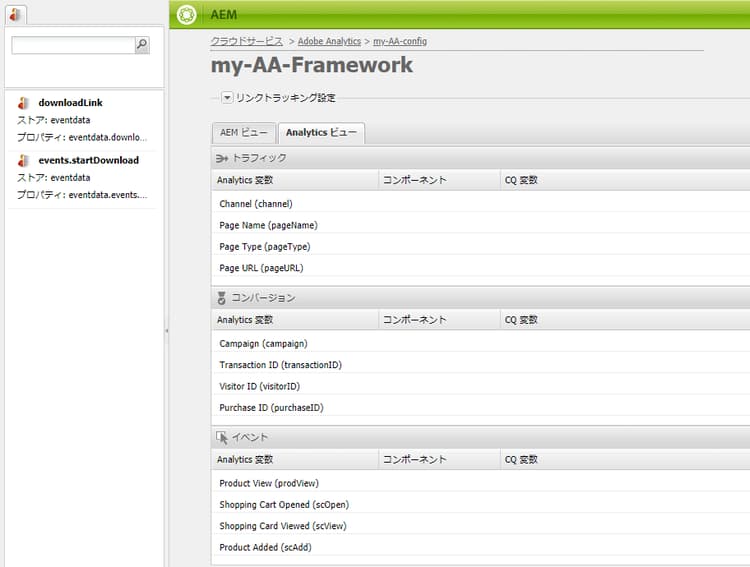Click Analytics variable header in conversion table

(x=295, y=320)
